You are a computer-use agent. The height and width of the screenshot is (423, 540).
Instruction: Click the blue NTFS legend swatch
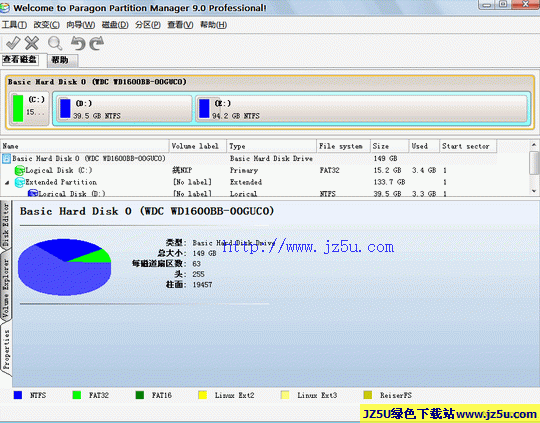tap(18, 395)
